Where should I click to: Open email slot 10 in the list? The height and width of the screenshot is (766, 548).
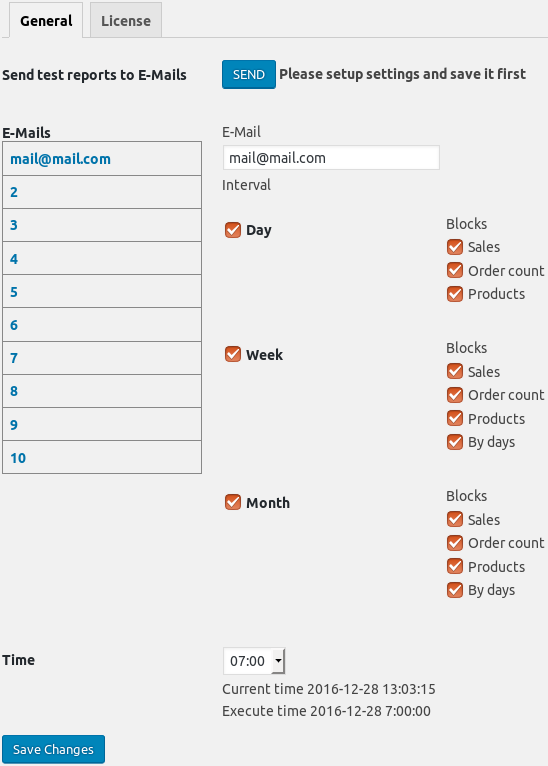pyautogui.click(x=102, y=458)
